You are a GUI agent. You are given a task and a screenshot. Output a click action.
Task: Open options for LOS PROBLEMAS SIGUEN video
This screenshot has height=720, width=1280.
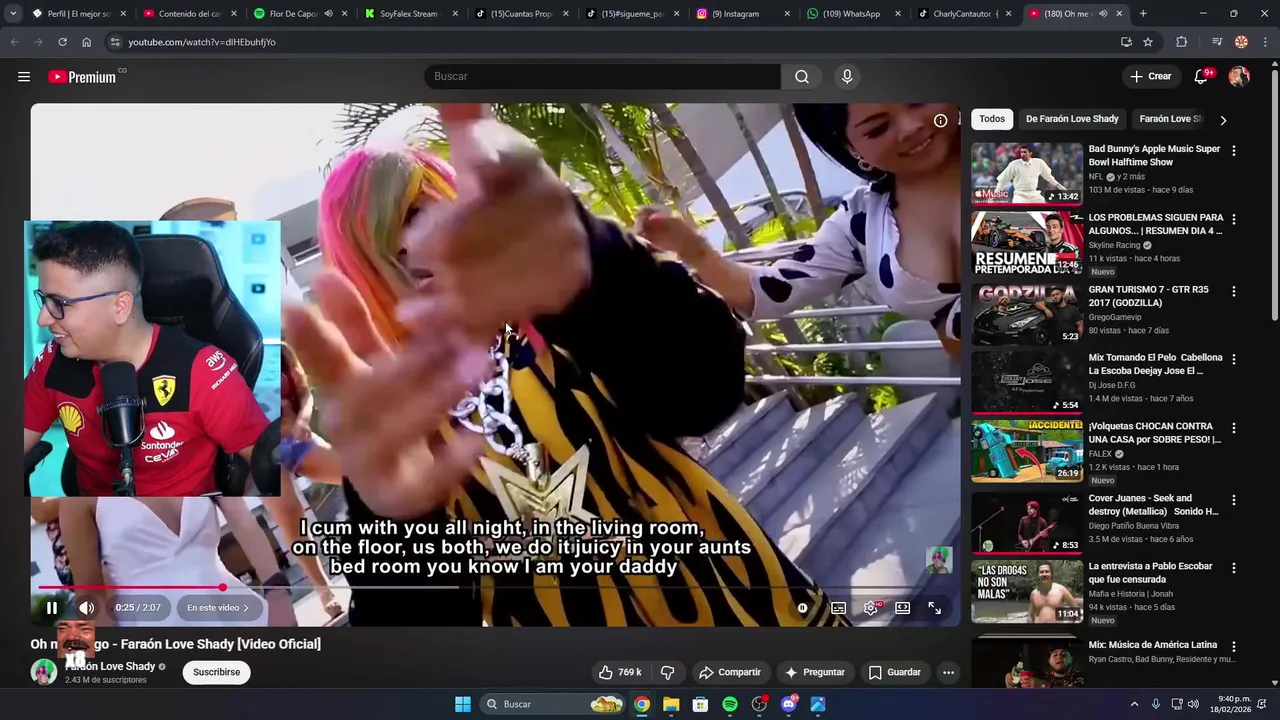[1233, 219]
